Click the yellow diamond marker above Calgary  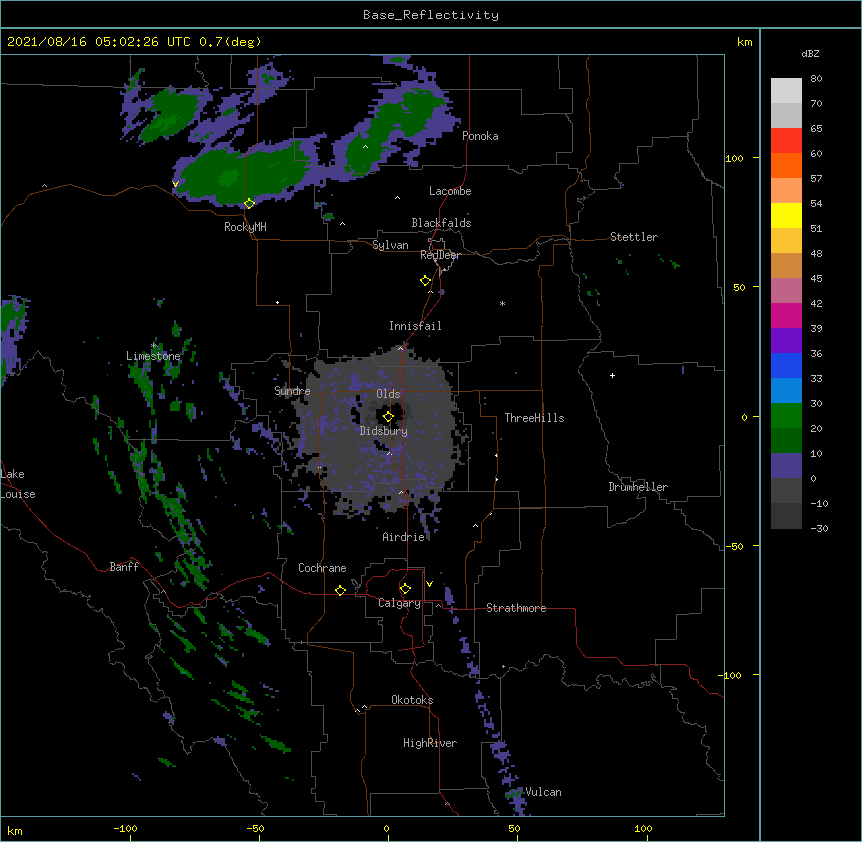point(405,589)
